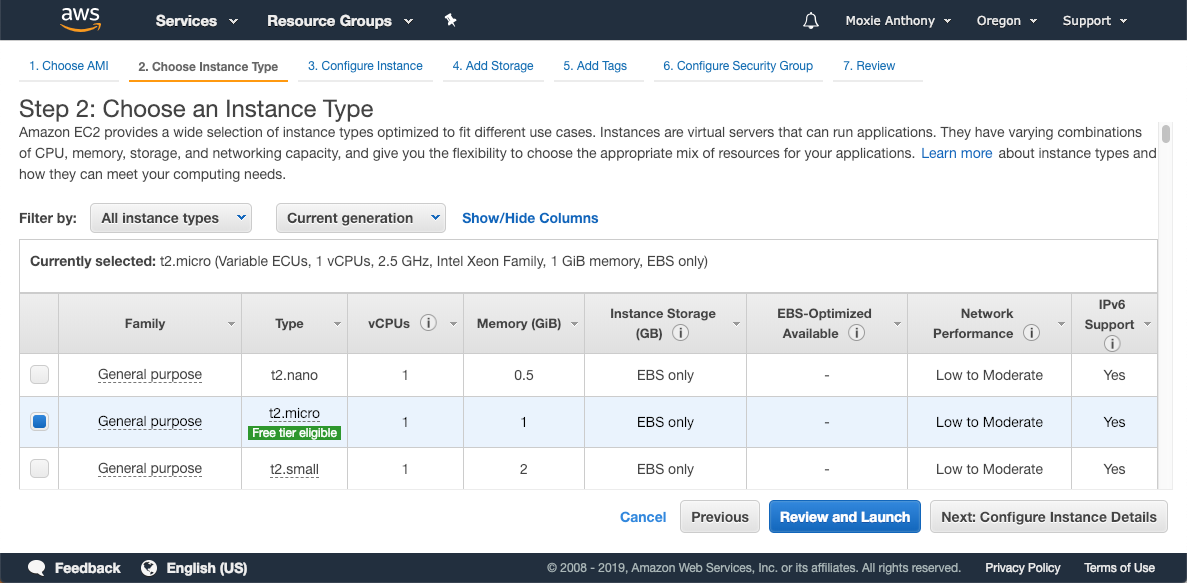This screenshot has height=583, width=1187.
Task: Click General purpose in the t2.small row
Action: click(150, 469)
